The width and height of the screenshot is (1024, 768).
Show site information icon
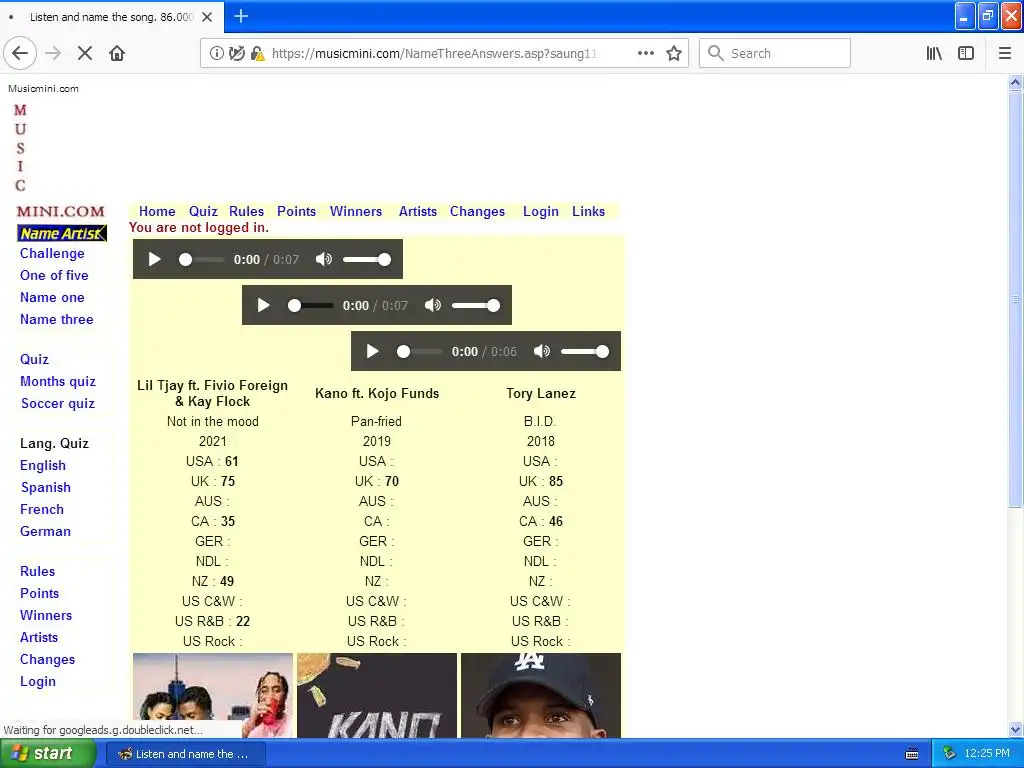point(217,53)
